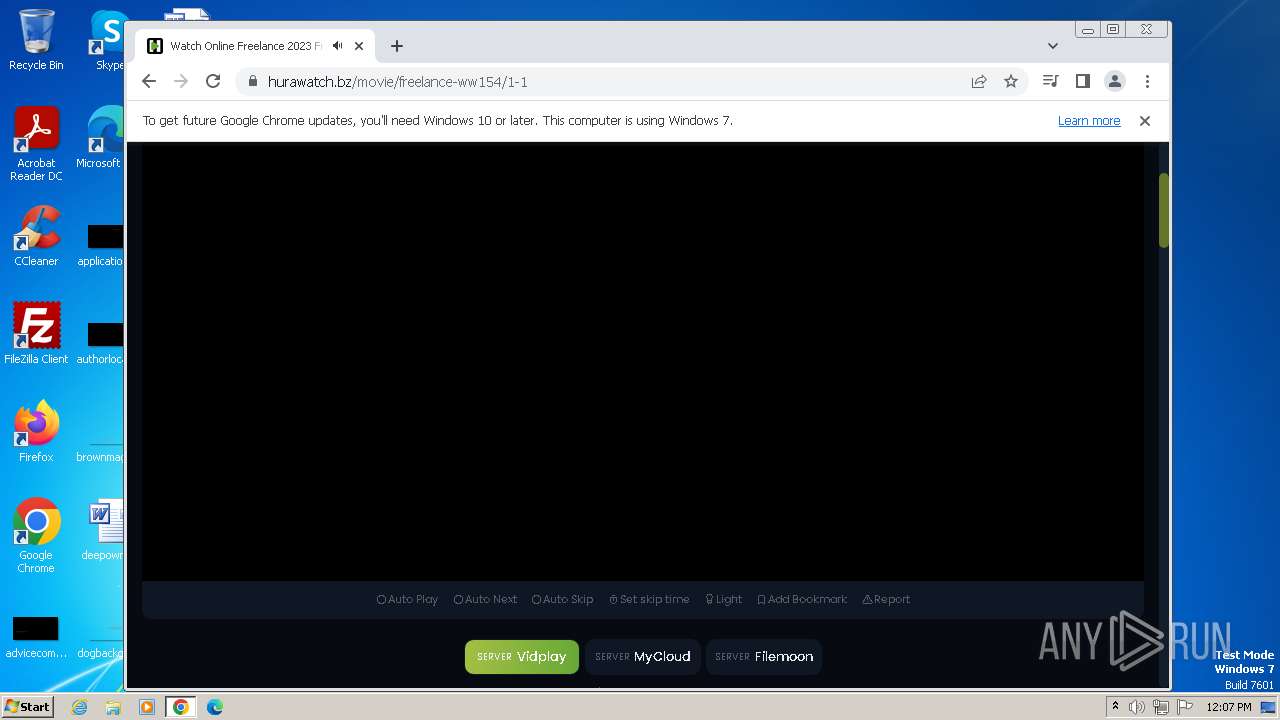Viewport: 1280px width, 720px height.
Task: Toggle Auto Skip option
Action: pyautogui.click(x=562, y=599)
